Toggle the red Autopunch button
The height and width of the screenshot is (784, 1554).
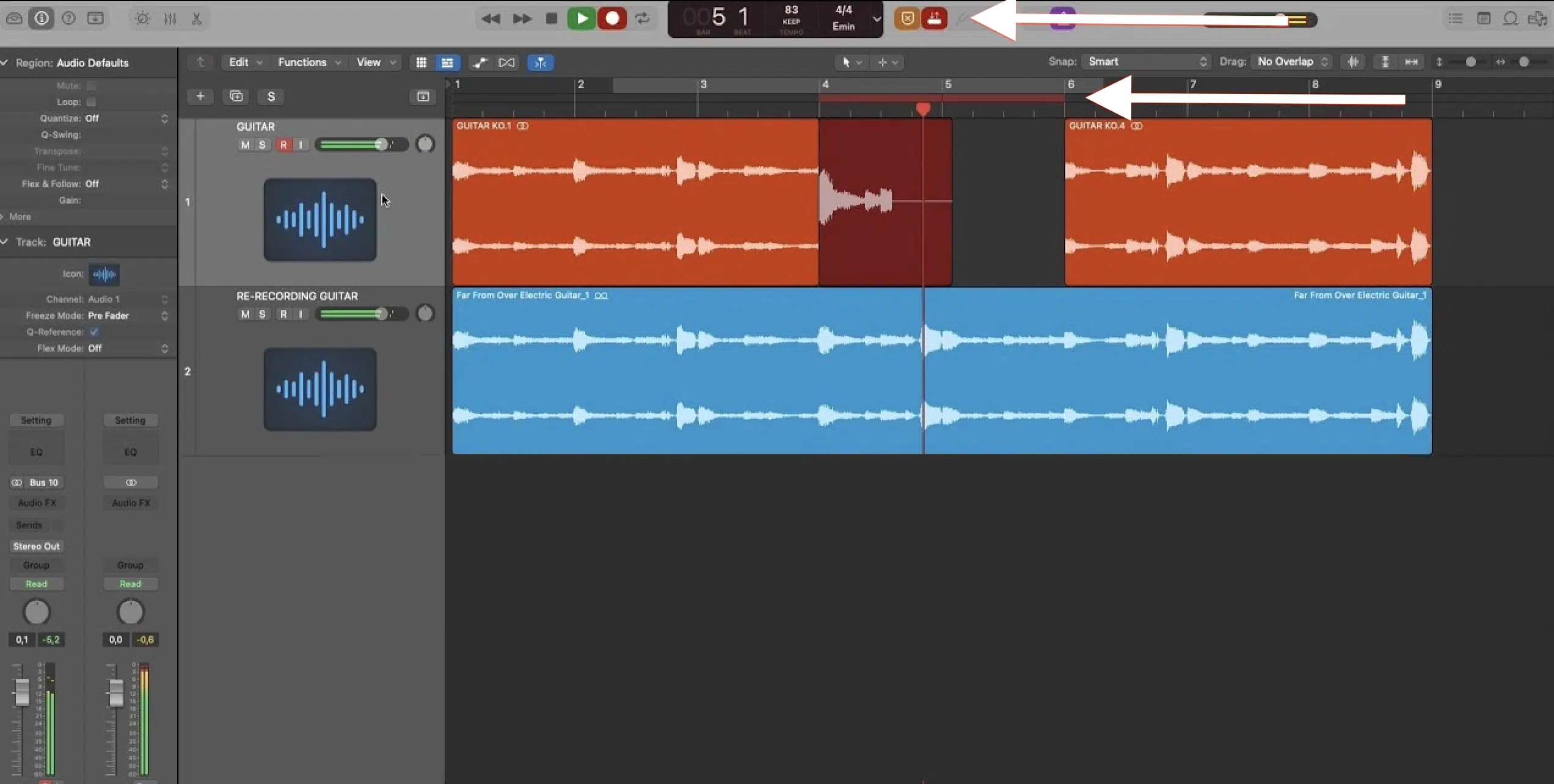pyautogui.click(x=934, y=19)
